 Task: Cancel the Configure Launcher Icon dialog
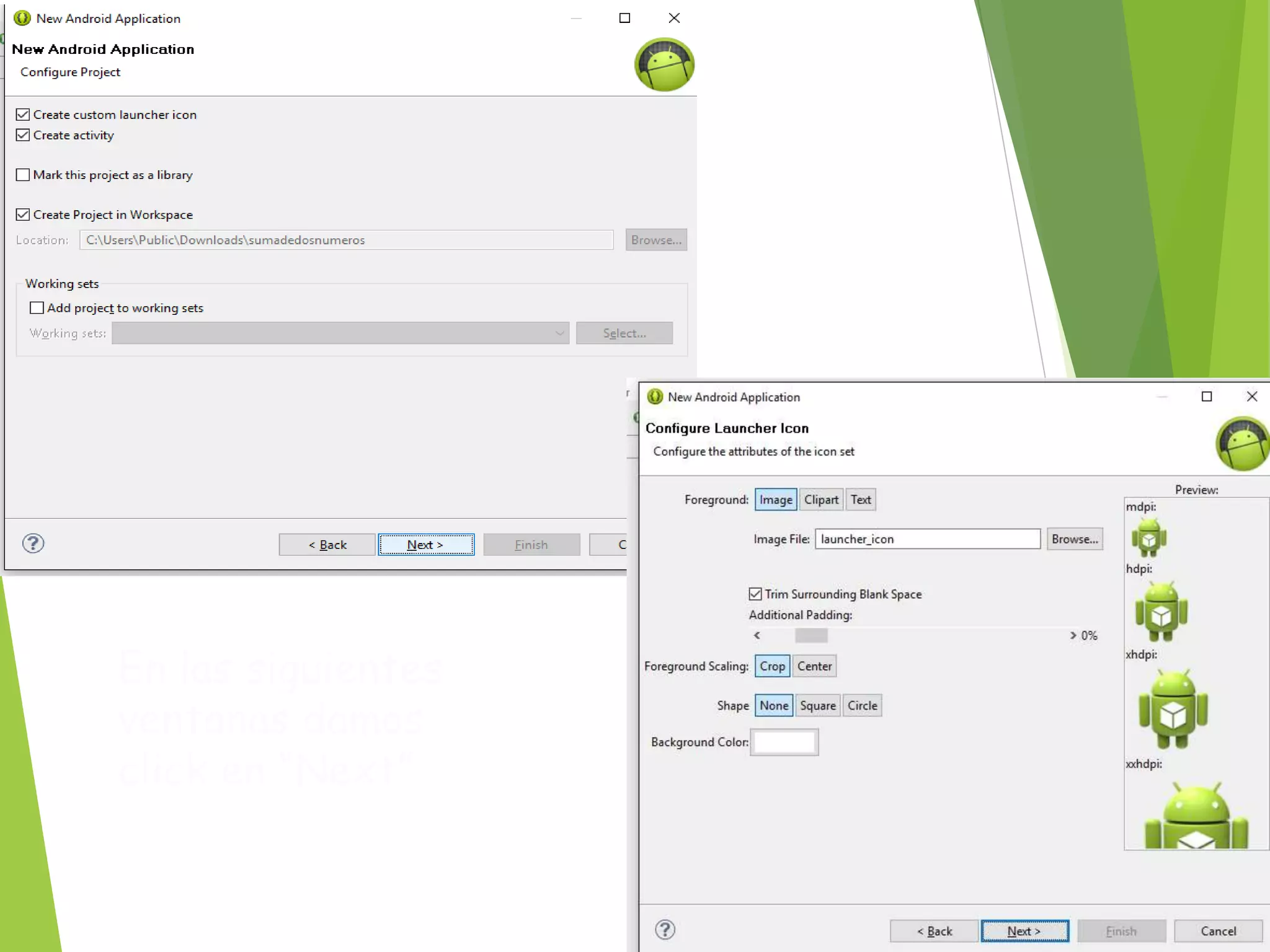1219,931
